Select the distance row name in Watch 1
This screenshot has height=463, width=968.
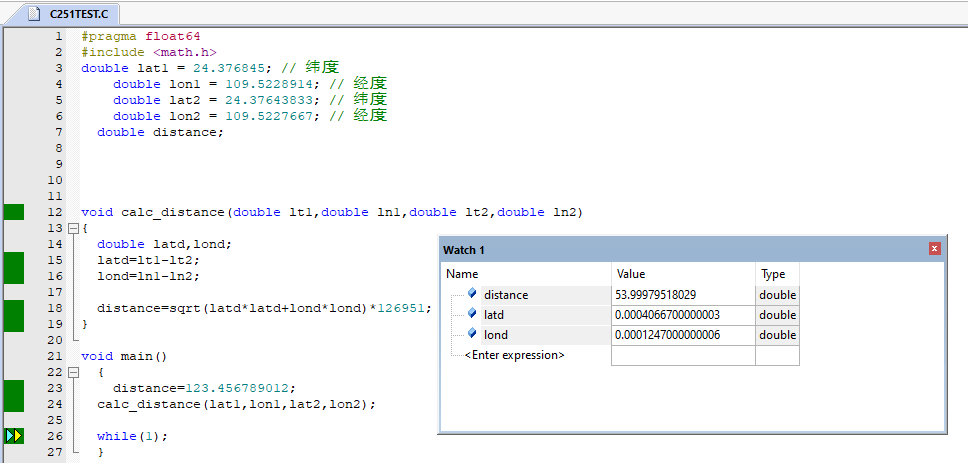506,295
